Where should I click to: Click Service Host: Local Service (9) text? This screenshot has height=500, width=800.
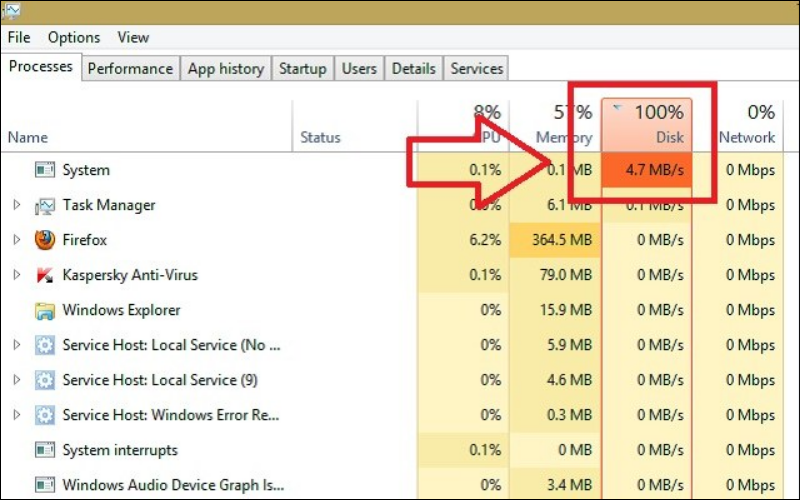[160, 380]
